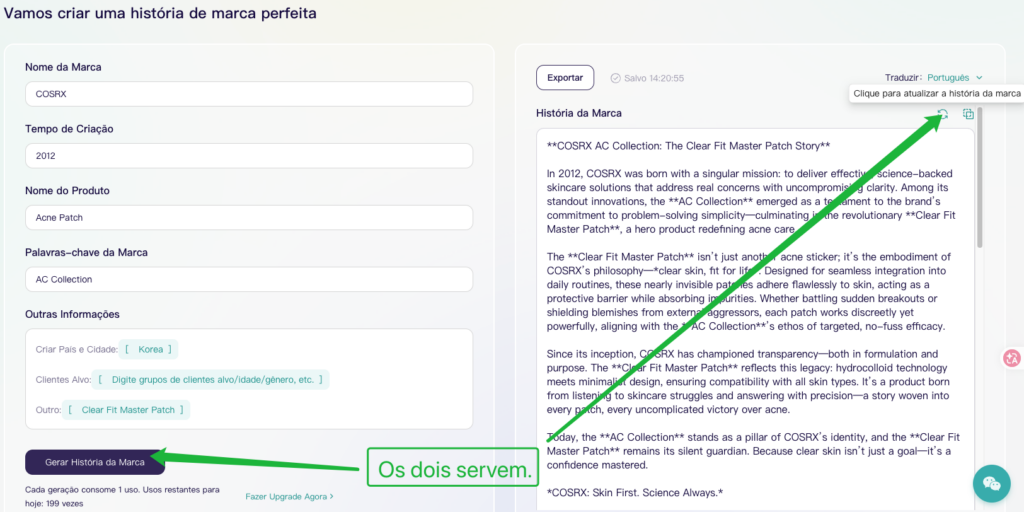Select the Clear Fit Master Patch tag
Screen dimensions: 1024x512
127,410
